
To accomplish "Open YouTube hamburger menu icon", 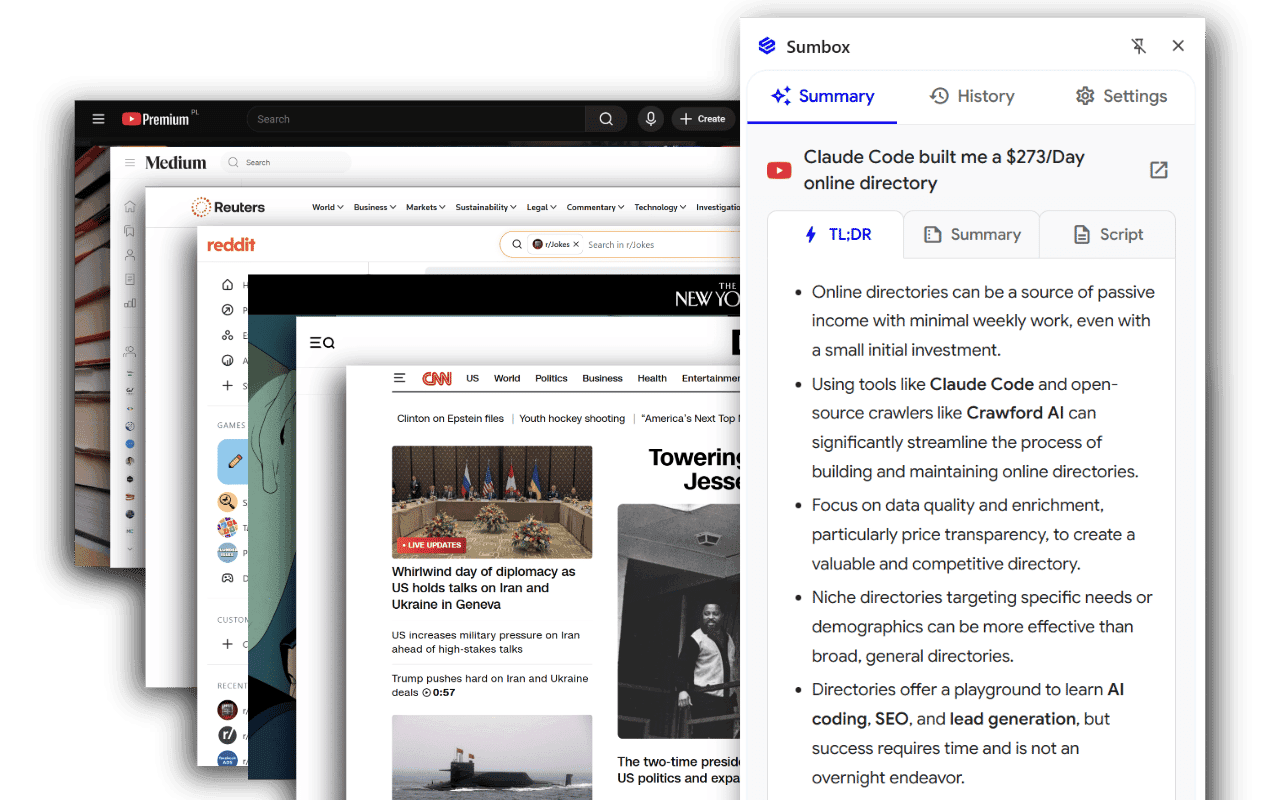I will [98, 119].
